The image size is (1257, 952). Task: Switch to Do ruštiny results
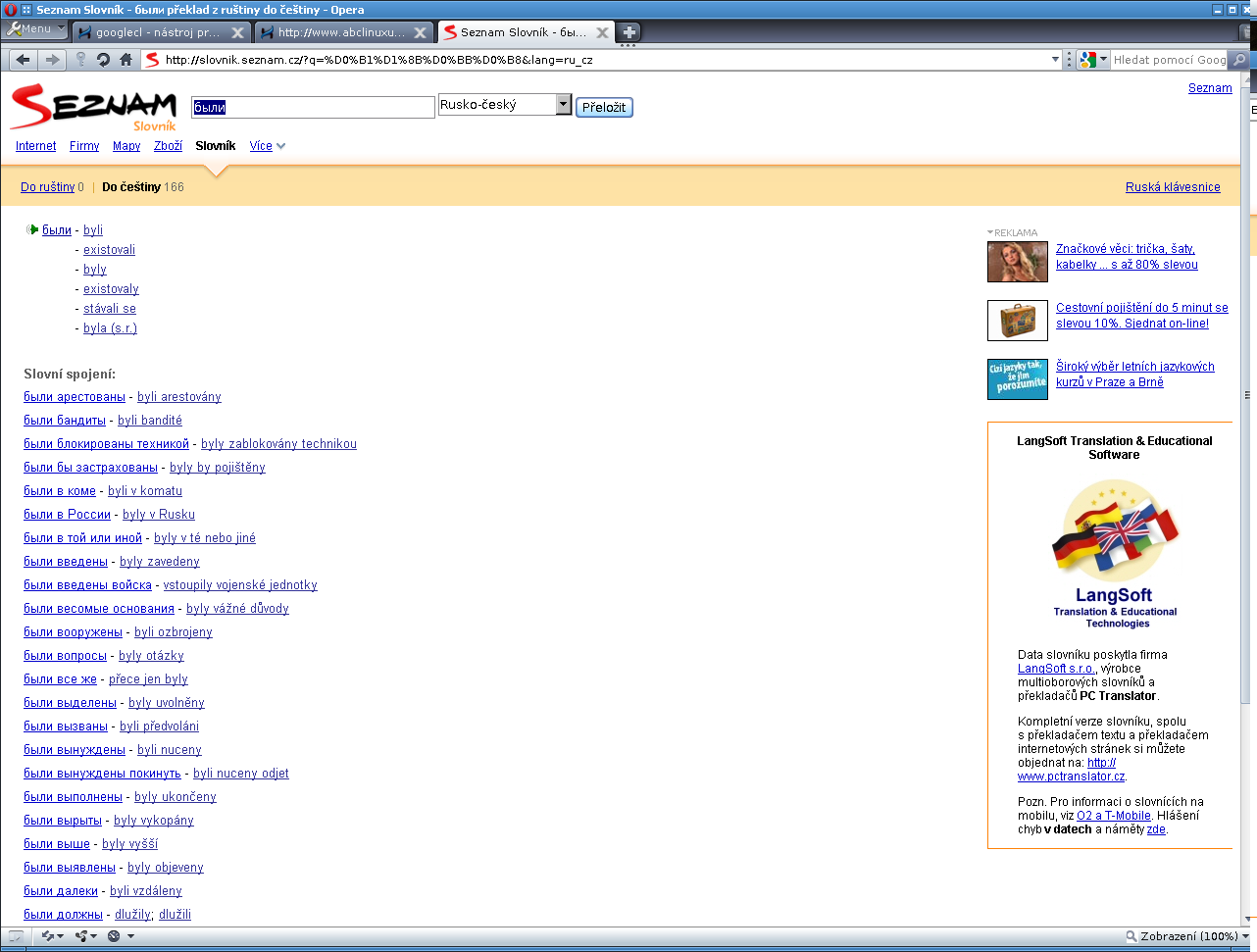pyautogui.click(x=47, y=187)
